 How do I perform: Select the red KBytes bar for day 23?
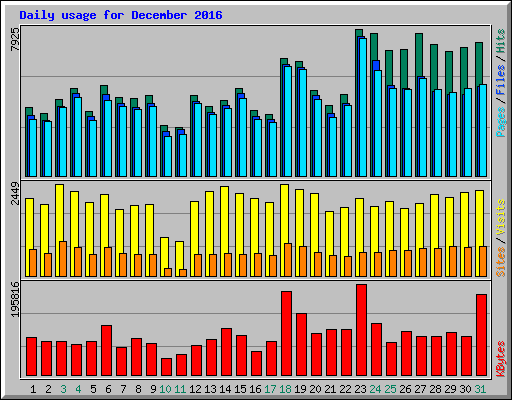click(361, 330)
